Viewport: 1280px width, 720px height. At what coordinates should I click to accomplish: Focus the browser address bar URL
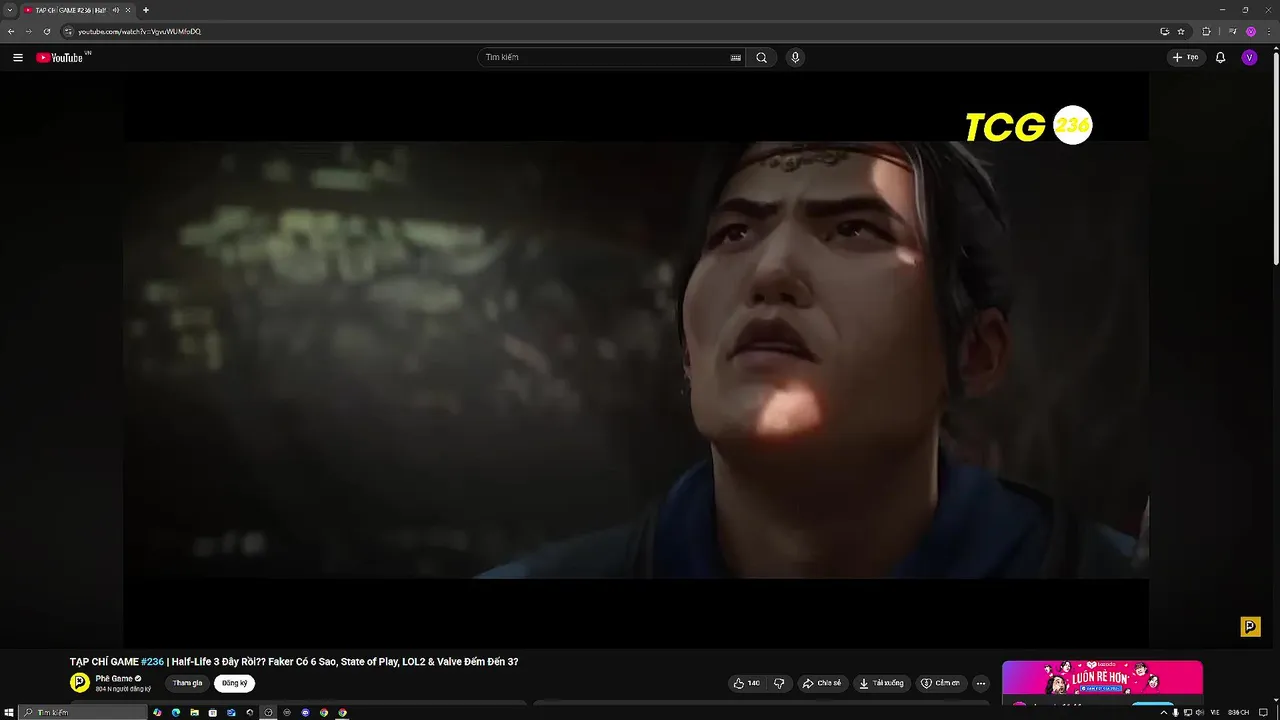coord(140,31)
